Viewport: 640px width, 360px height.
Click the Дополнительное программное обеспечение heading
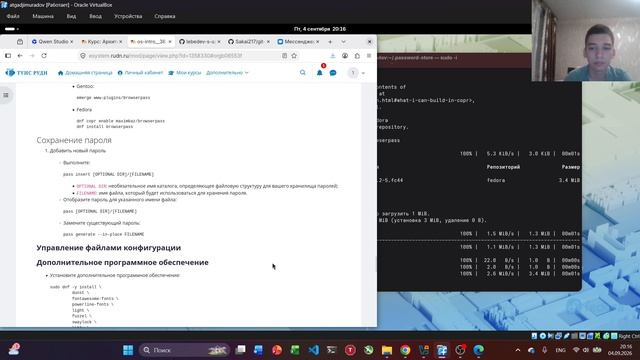click(122, 262)
